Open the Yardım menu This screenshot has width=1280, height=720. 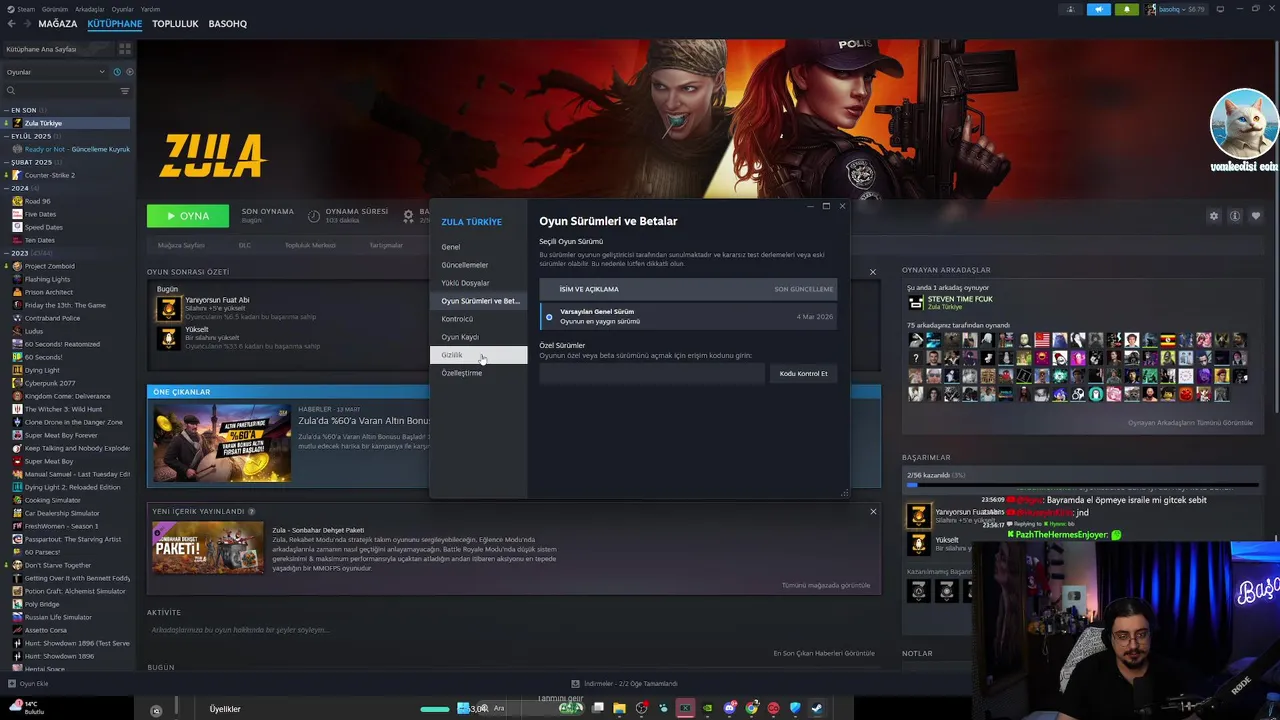[x=150, y=9]
